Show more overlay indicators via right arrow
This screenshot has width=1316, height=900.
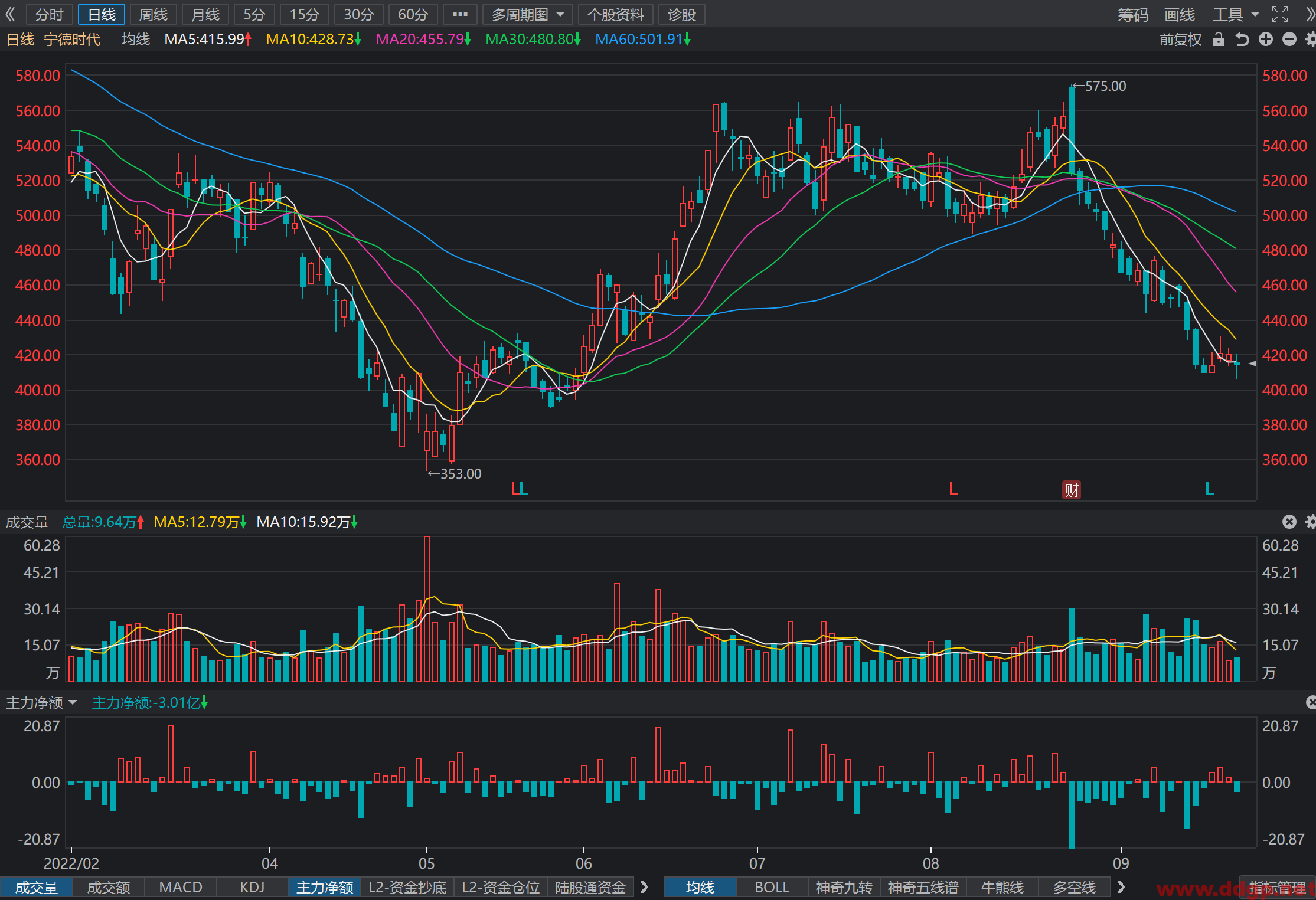[x=1121, y=887]
